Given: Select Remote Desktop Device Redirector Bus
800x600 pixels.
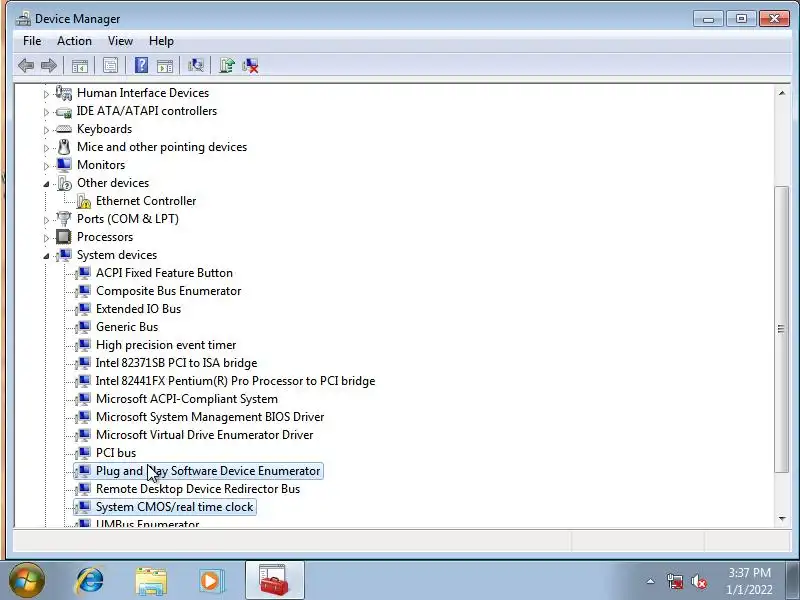Looking at the screenshot, I should point(198,489).
